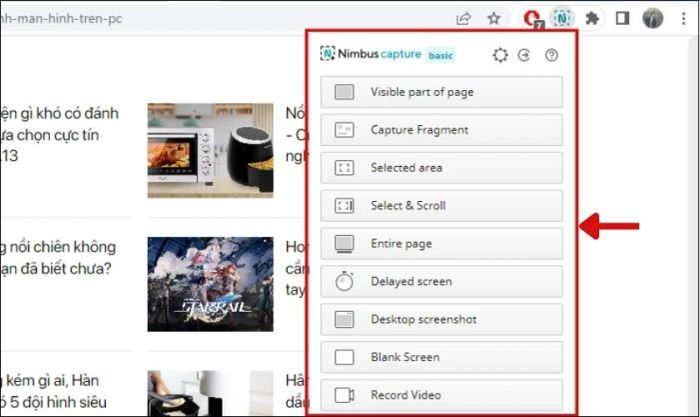Take a Desktop screenshot
The width and height of the screenshot is (700, 417).
(x=442, y=320)
